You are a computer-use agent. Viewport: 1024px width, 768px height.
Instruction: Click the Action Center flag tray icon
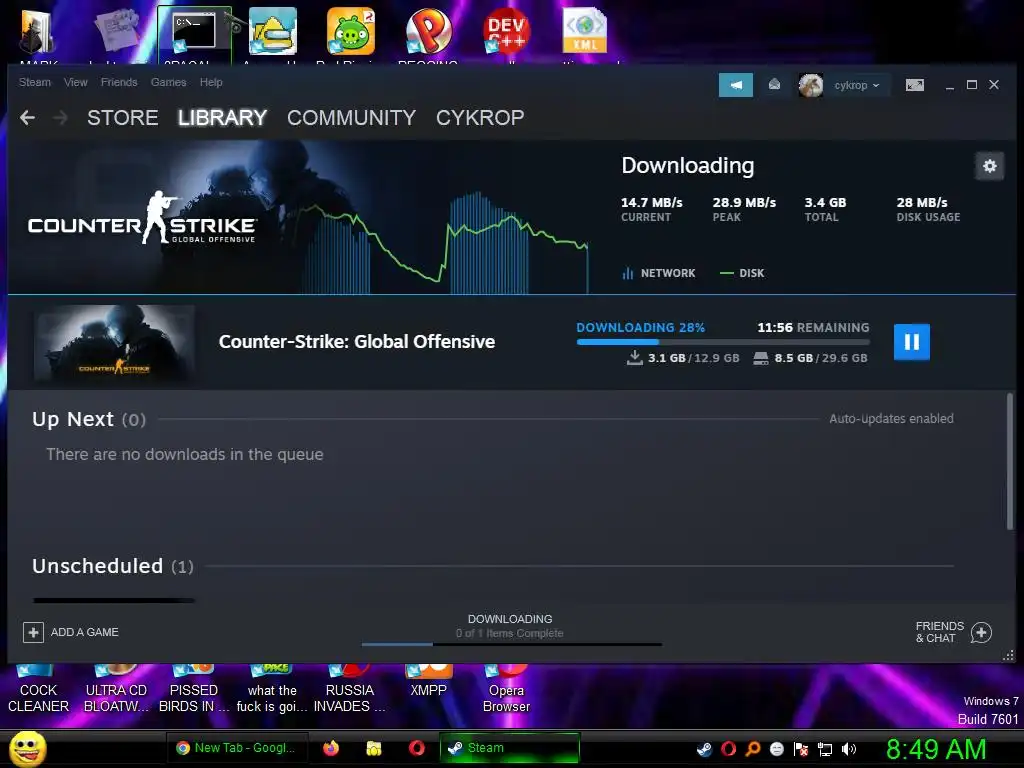pyautogui.click(x=801, y=749)
